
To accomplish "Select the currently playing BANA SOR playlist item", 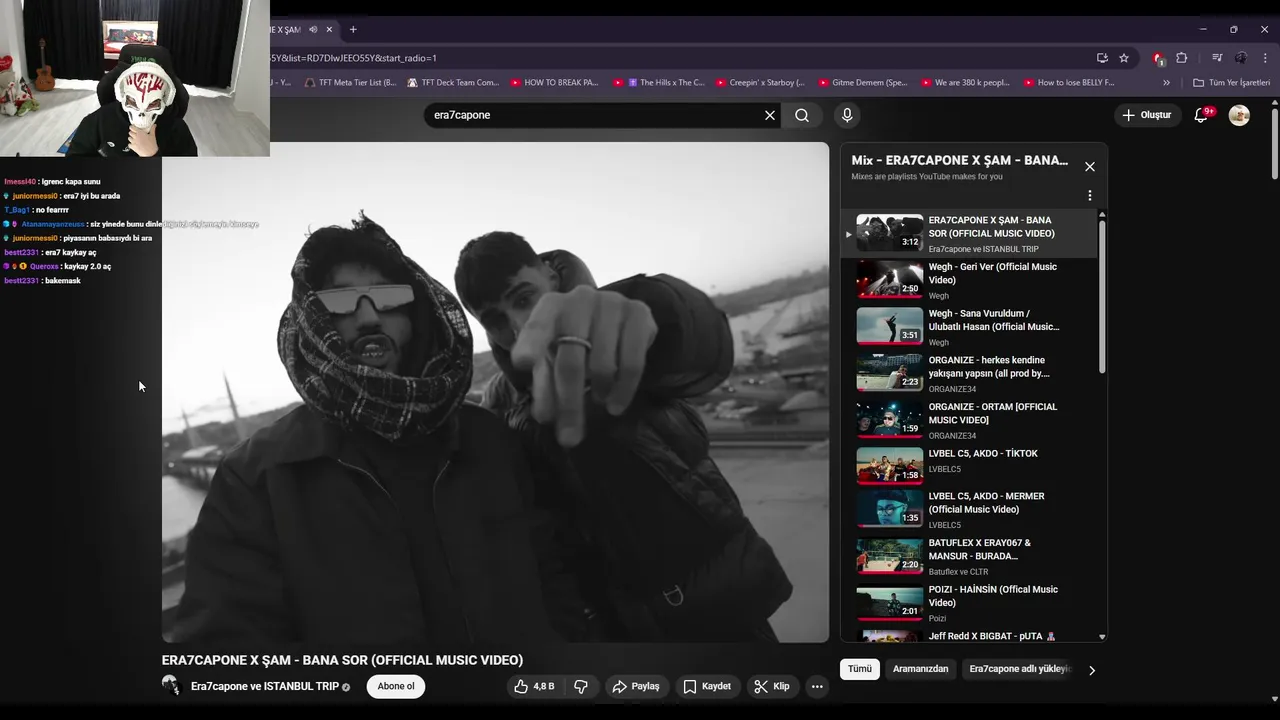I will pyautogui.click(x=968, y=234).
